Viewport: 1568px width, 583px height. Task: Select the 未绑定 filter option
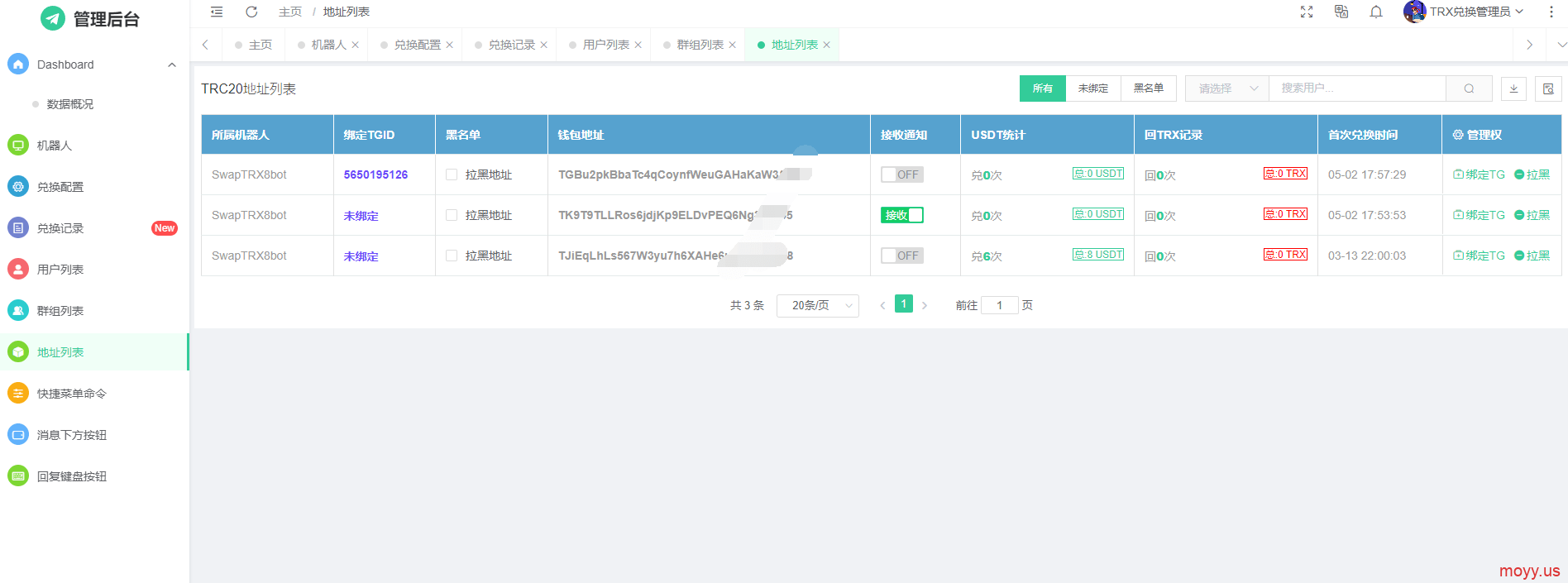(x=1093, y=88)
